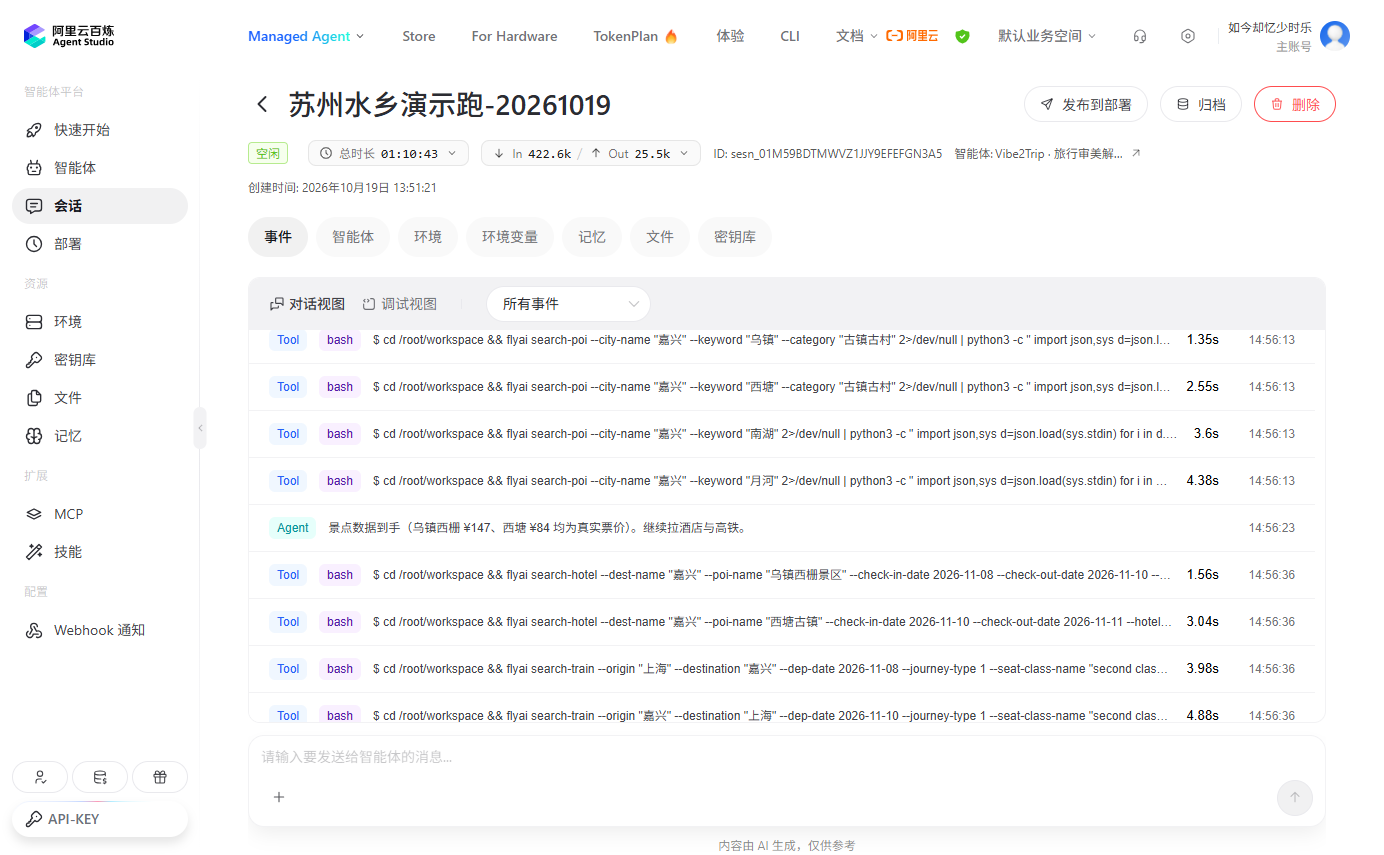Switch to 对话视图 view
Viewport: 1384px width, 855px height.
[x=308, y=304]
